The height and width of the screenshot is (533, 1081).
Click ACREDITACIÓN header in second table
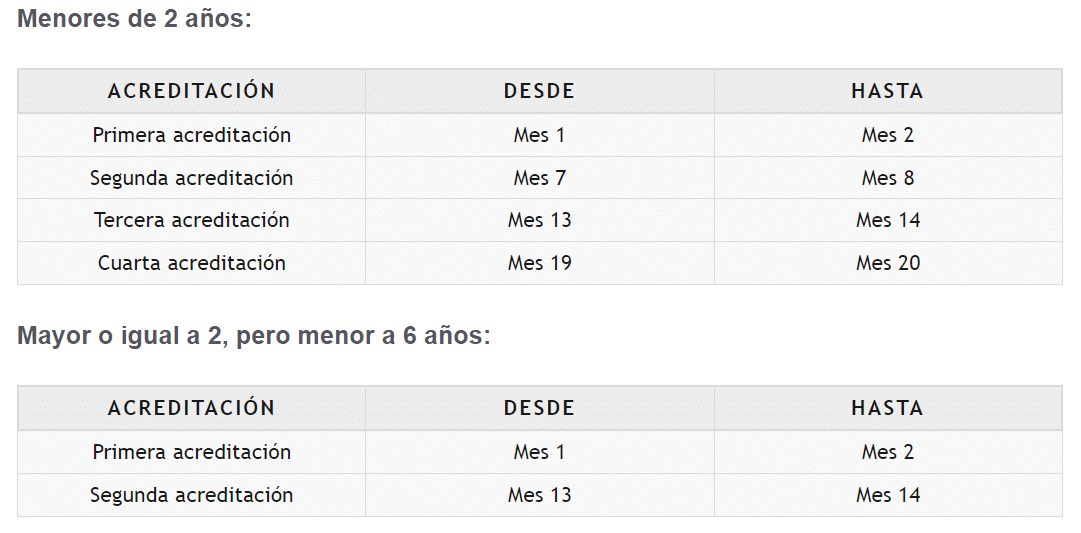(x=191, y=408)
